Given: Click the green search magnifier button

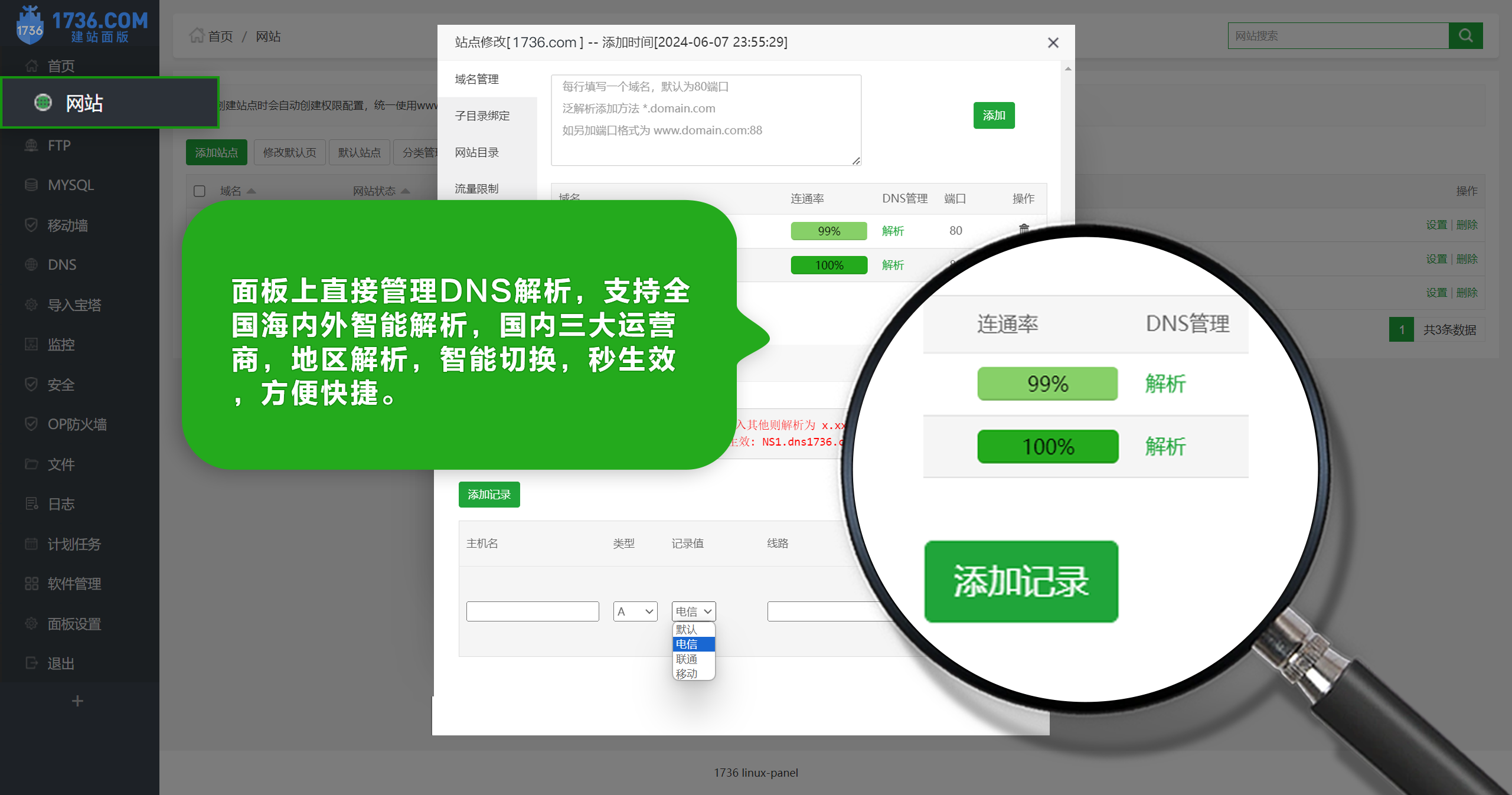Looking at the screenshot, I should (1465, 35).
